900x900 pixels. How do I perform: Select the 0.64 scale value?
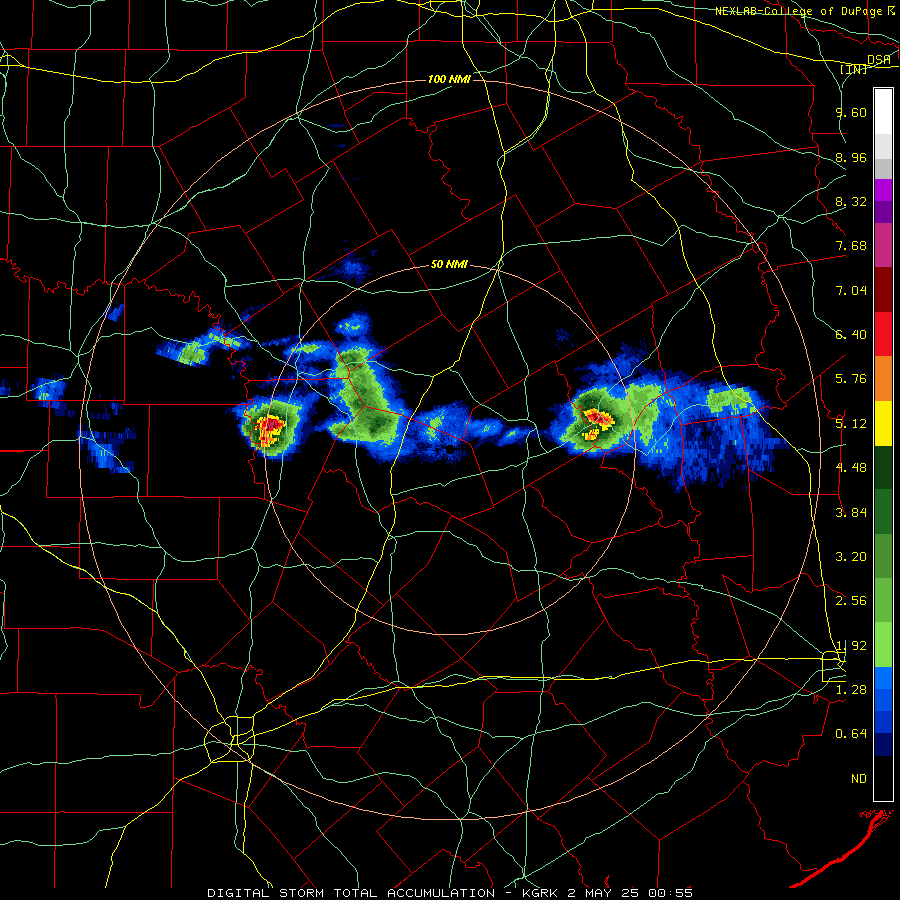[x=851, y=734]
